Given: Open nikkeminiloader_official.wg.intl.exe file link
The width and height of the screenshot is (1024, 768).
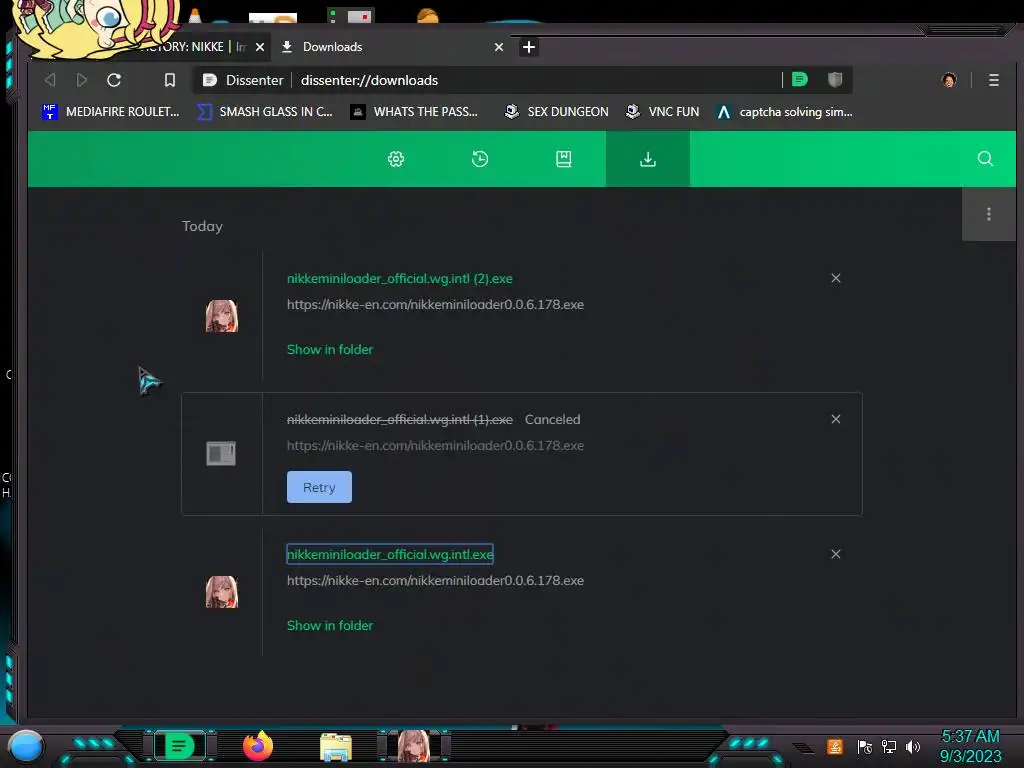Looking at the screenshot, I should [x=390, y=554].
